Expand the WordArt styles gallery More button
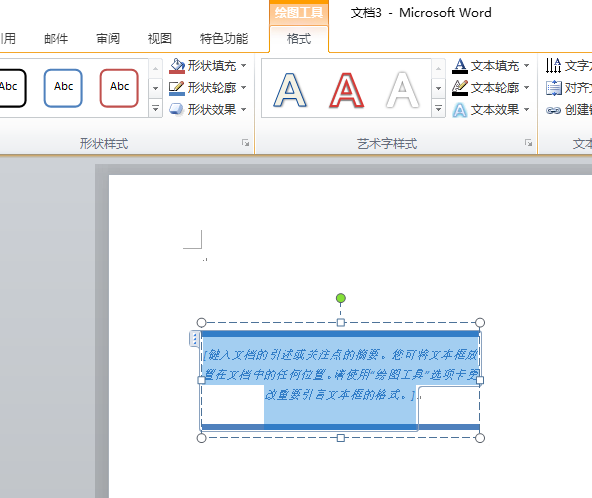This screenshot has height=498, width=592. coord(438,108)
